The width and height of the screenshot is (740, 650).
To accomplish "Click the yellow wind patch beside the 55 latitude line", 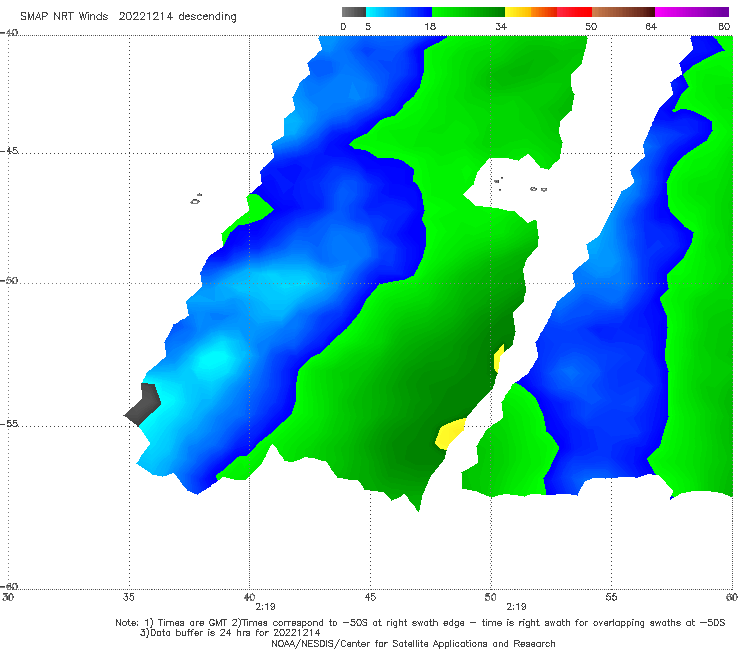I will [450, 433].
